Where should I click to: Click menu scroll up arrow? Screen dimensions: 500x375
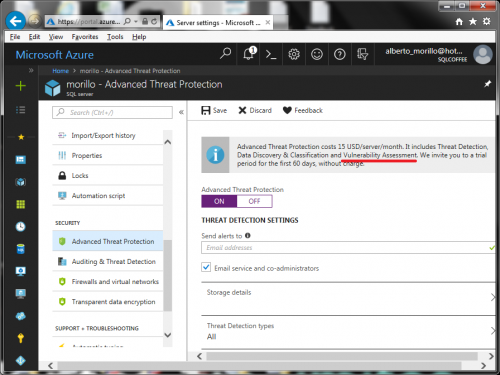(x=168, y=142)
